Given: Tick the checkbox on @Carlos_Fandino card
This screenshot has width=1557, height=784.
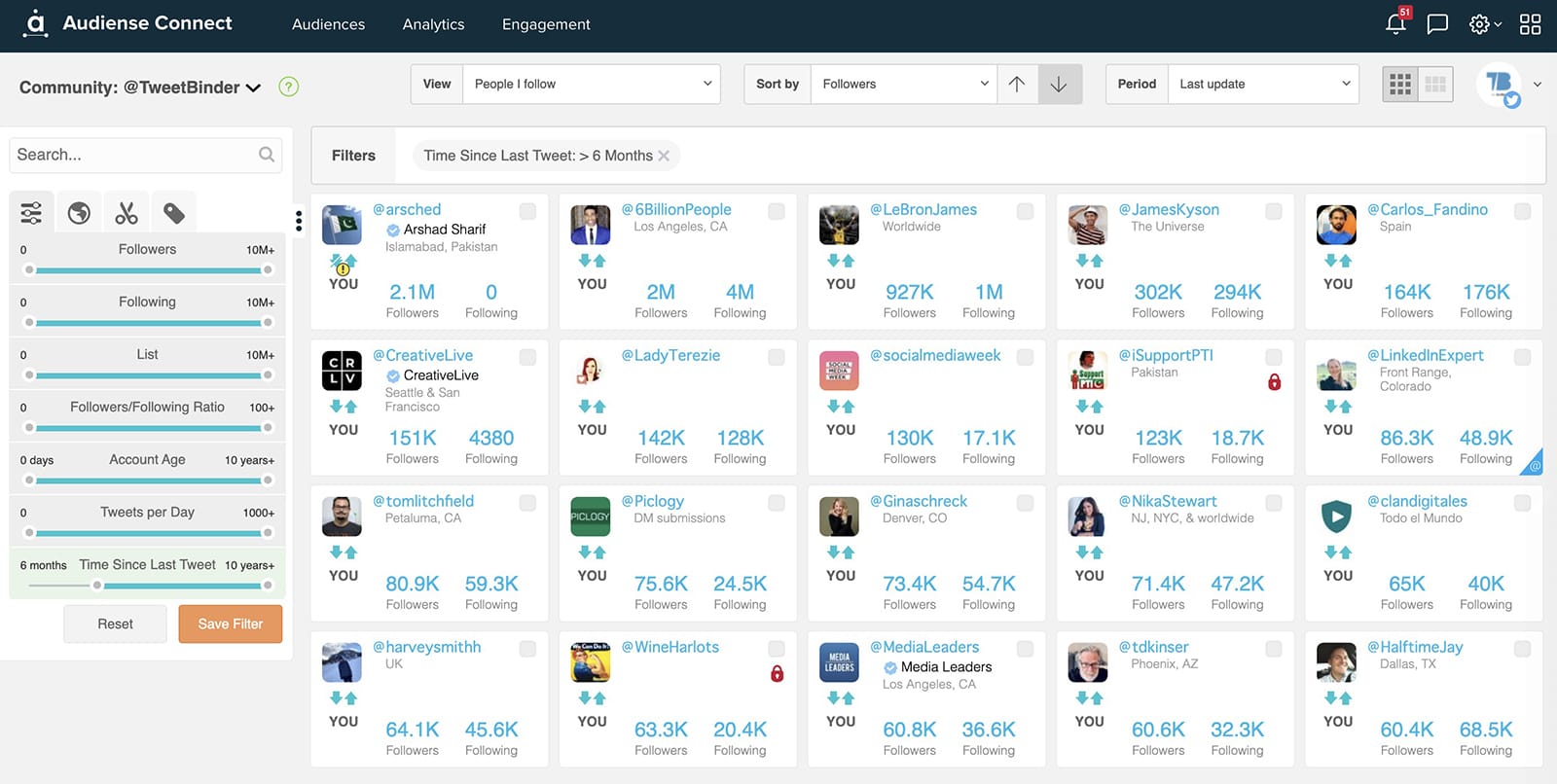Looking at the screenshot, I should [x=1523, y=211].
